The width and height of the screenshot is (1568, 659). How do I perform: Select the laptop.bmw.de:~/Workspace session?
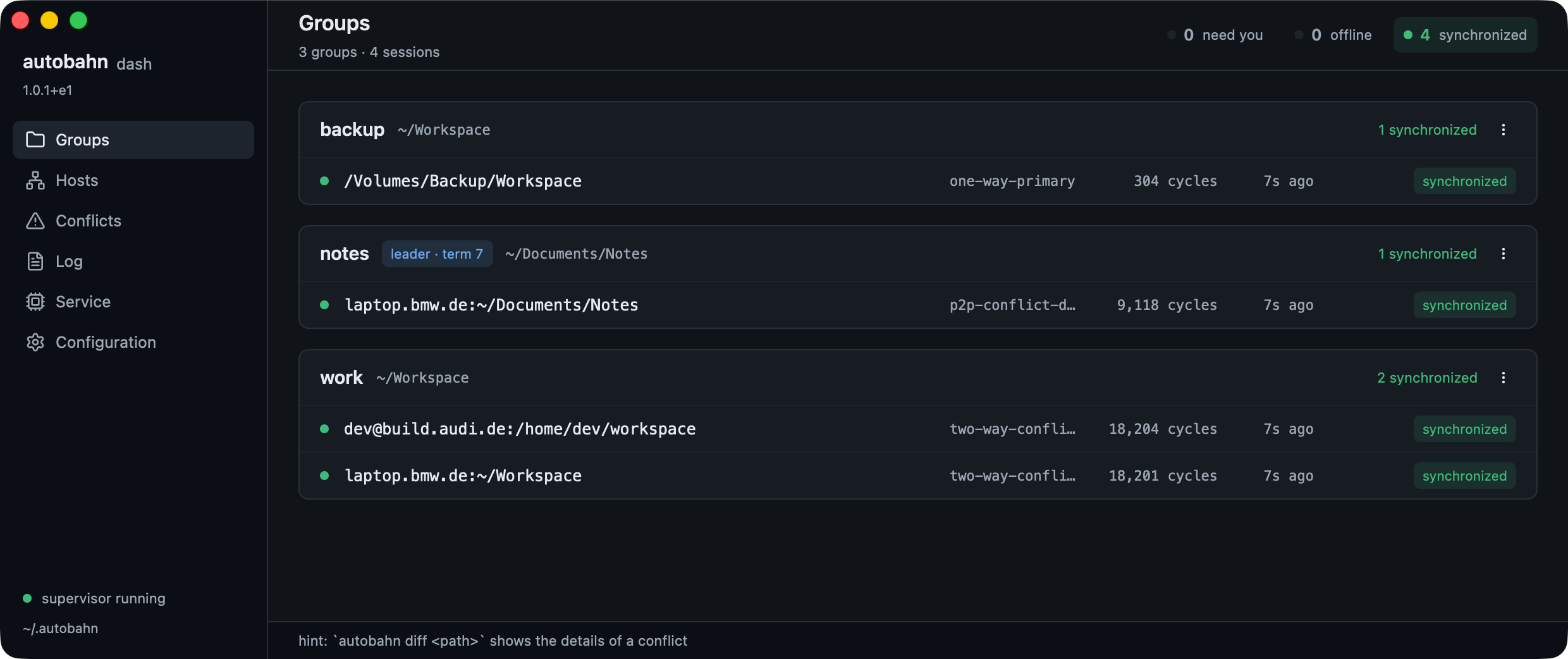918,476
